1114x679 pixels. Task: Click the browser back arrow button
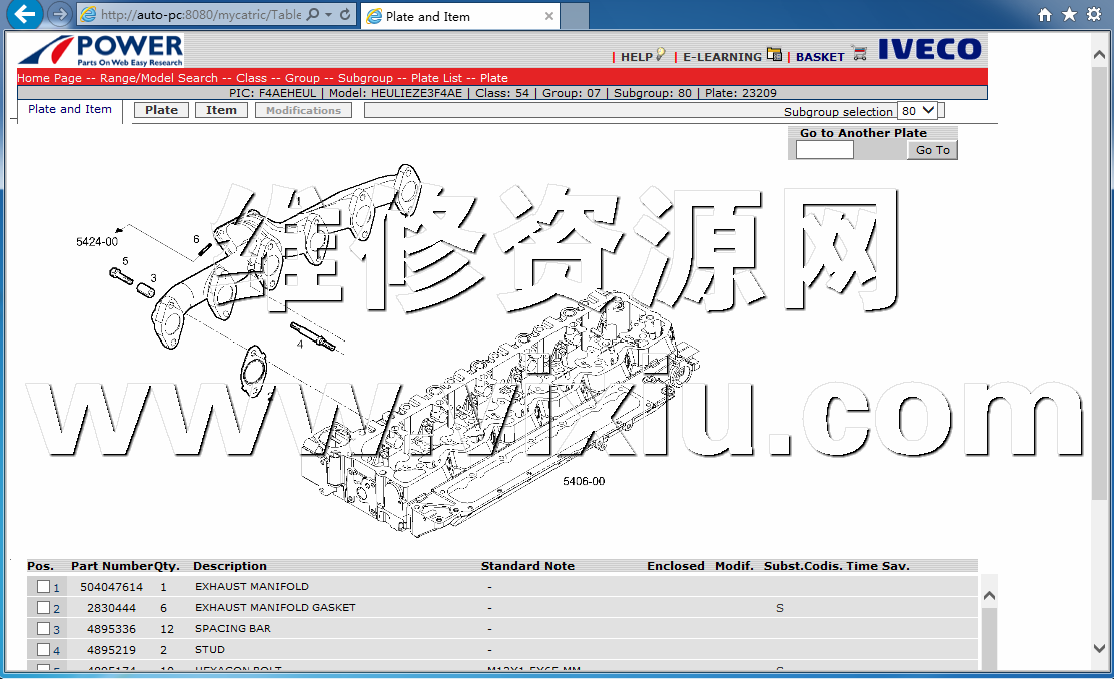24,14
